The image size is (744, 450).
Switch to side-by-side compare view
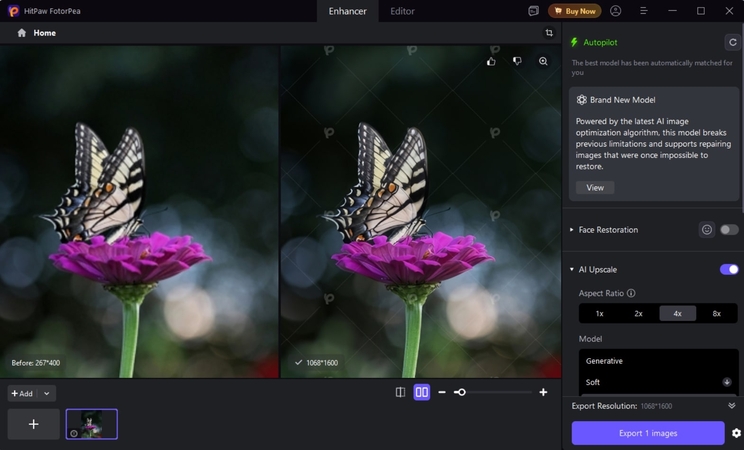(x=421, y=392)
